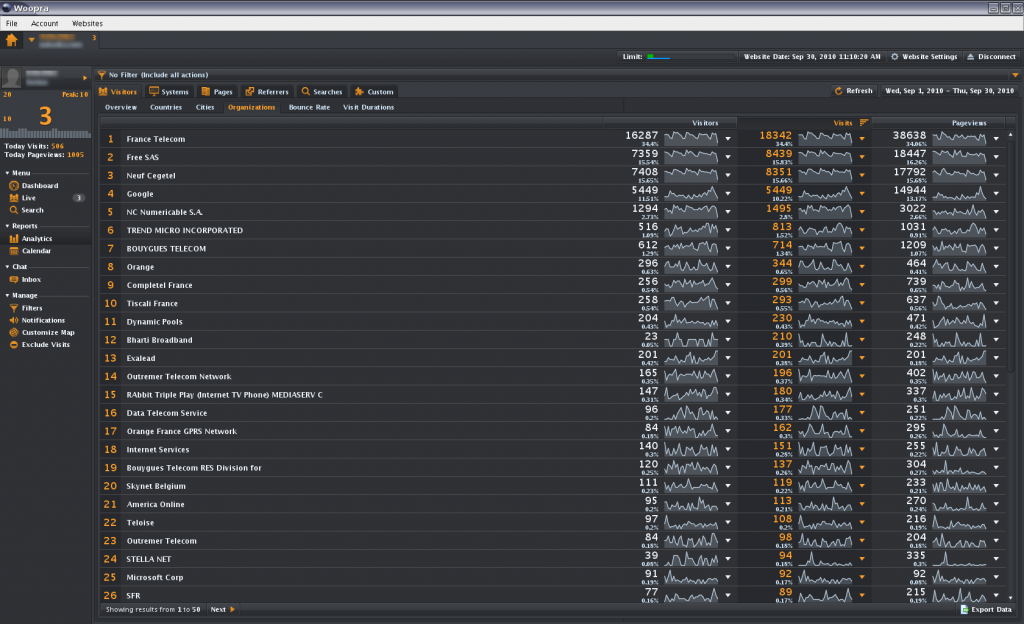Select the Outremer Telecom Network row
This screenshot has height=624, width=1024.
click(554, 377)
